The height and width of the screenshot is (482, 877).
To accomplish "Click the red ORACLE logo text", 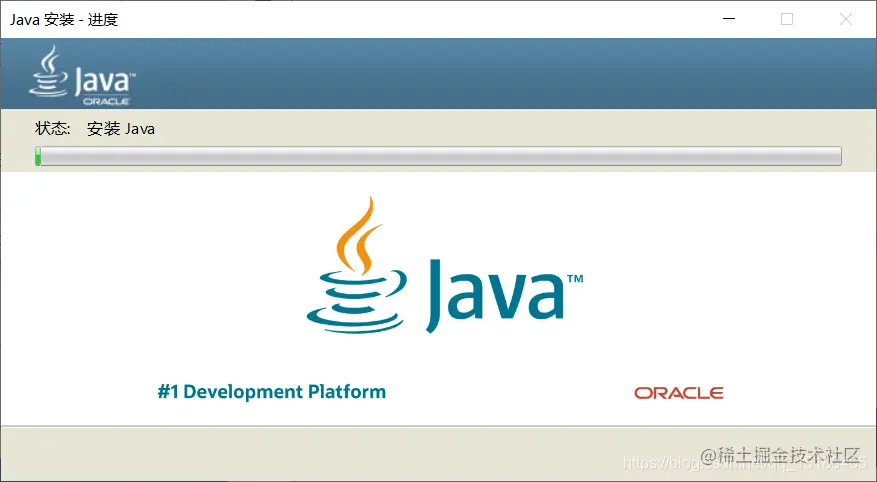I will click(x=678, y=393).
